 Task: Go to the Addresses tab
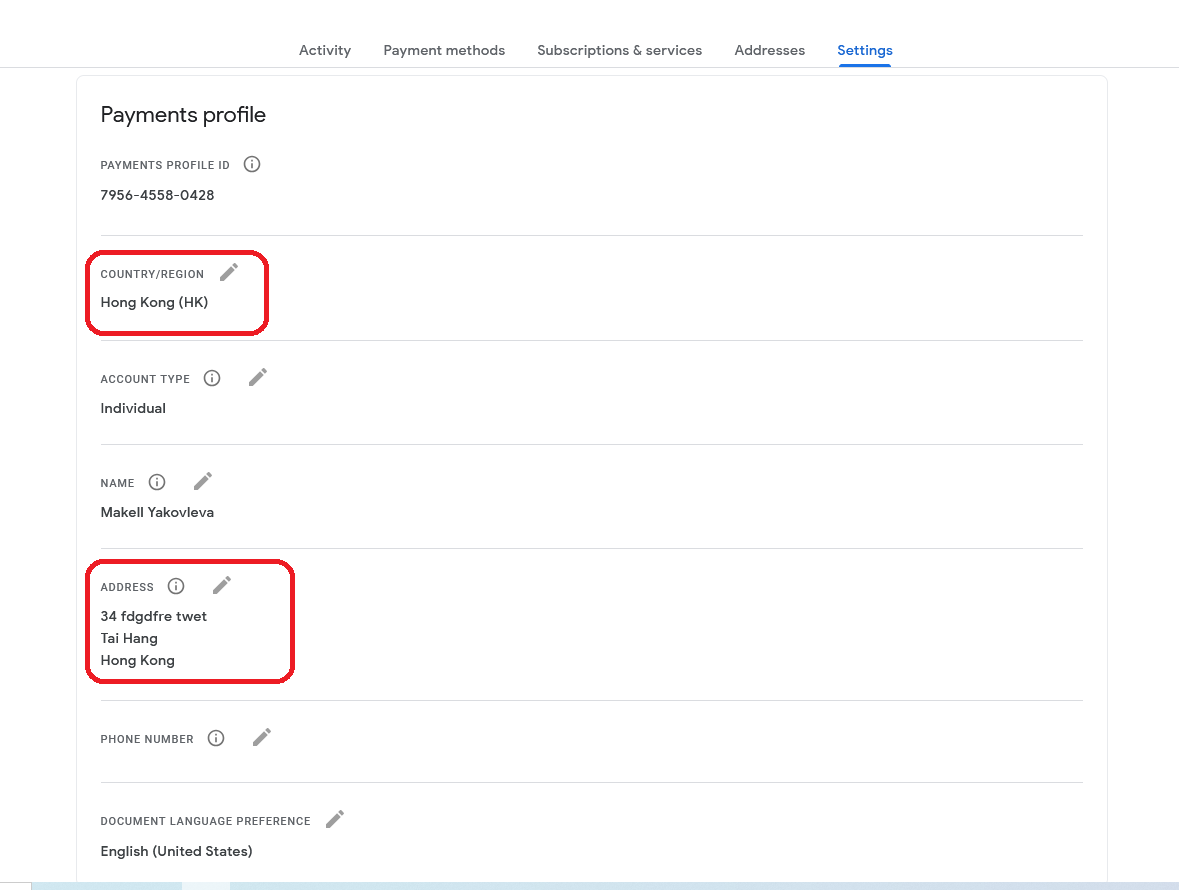(x=769, y=50)
